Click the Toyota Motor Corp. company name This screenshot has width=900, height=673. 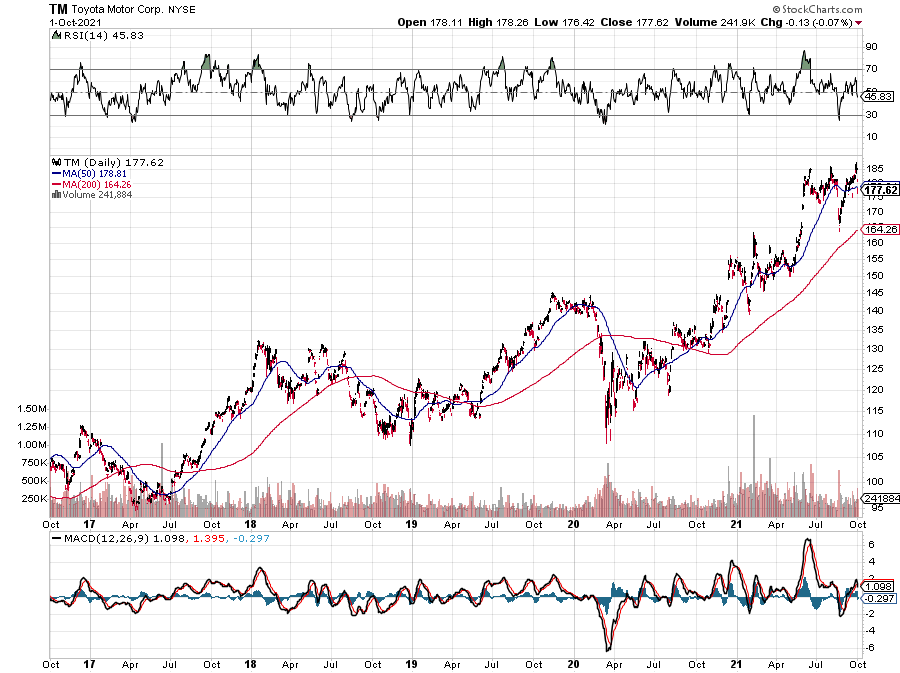[x=118, y=10]
